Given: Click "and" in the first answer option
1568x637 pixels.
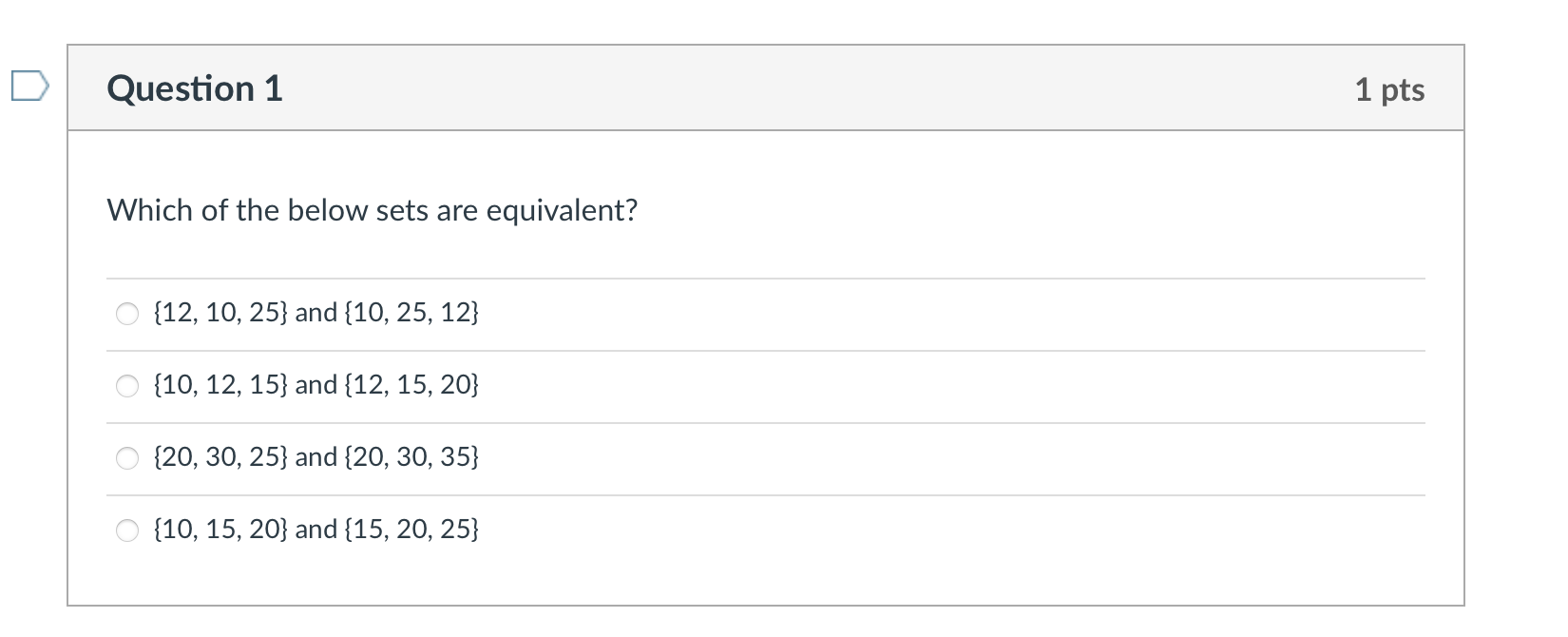Looking at the screenshot, I should 316,312.
